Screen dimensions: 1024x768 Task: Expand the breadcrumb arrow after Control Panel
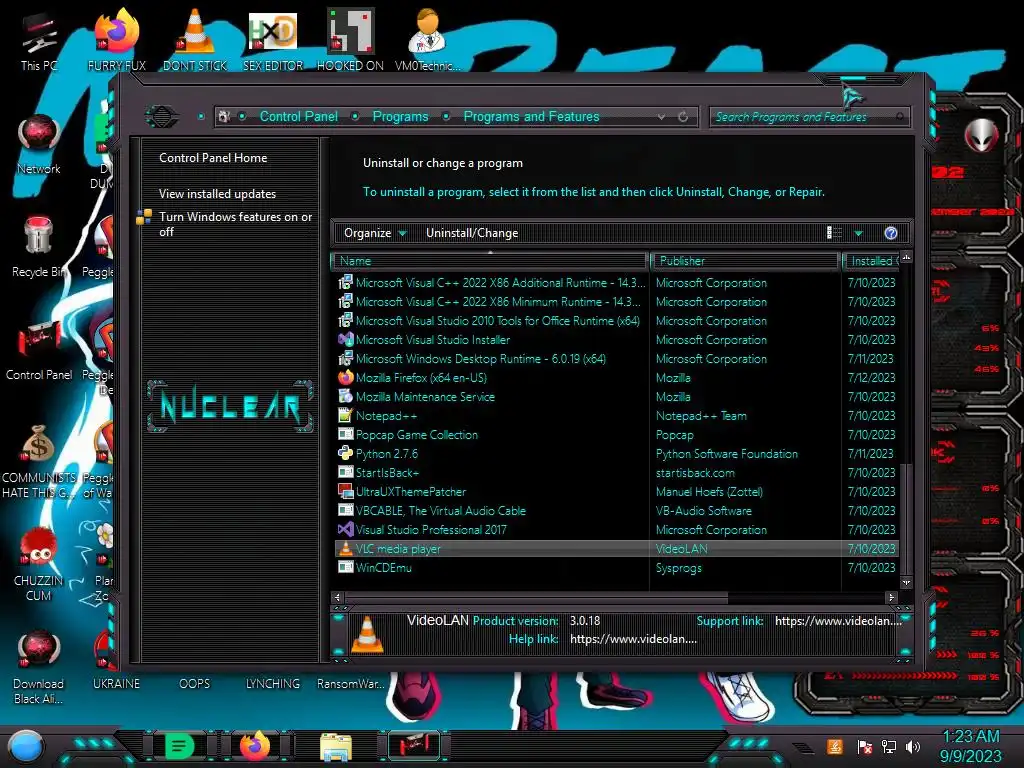click(x=355, y=116)
